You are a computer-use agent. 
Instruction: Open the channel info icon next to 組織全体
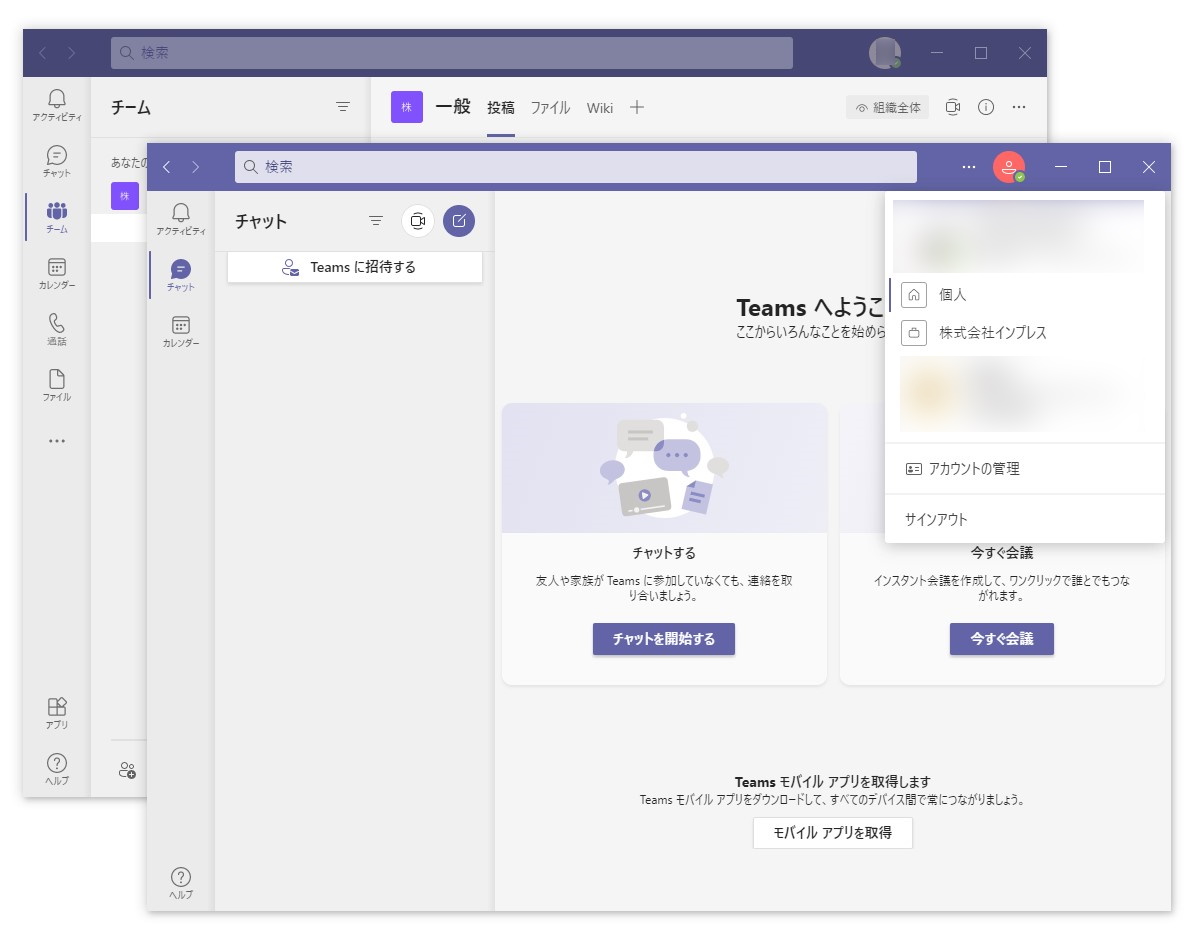tap(985, 107)
